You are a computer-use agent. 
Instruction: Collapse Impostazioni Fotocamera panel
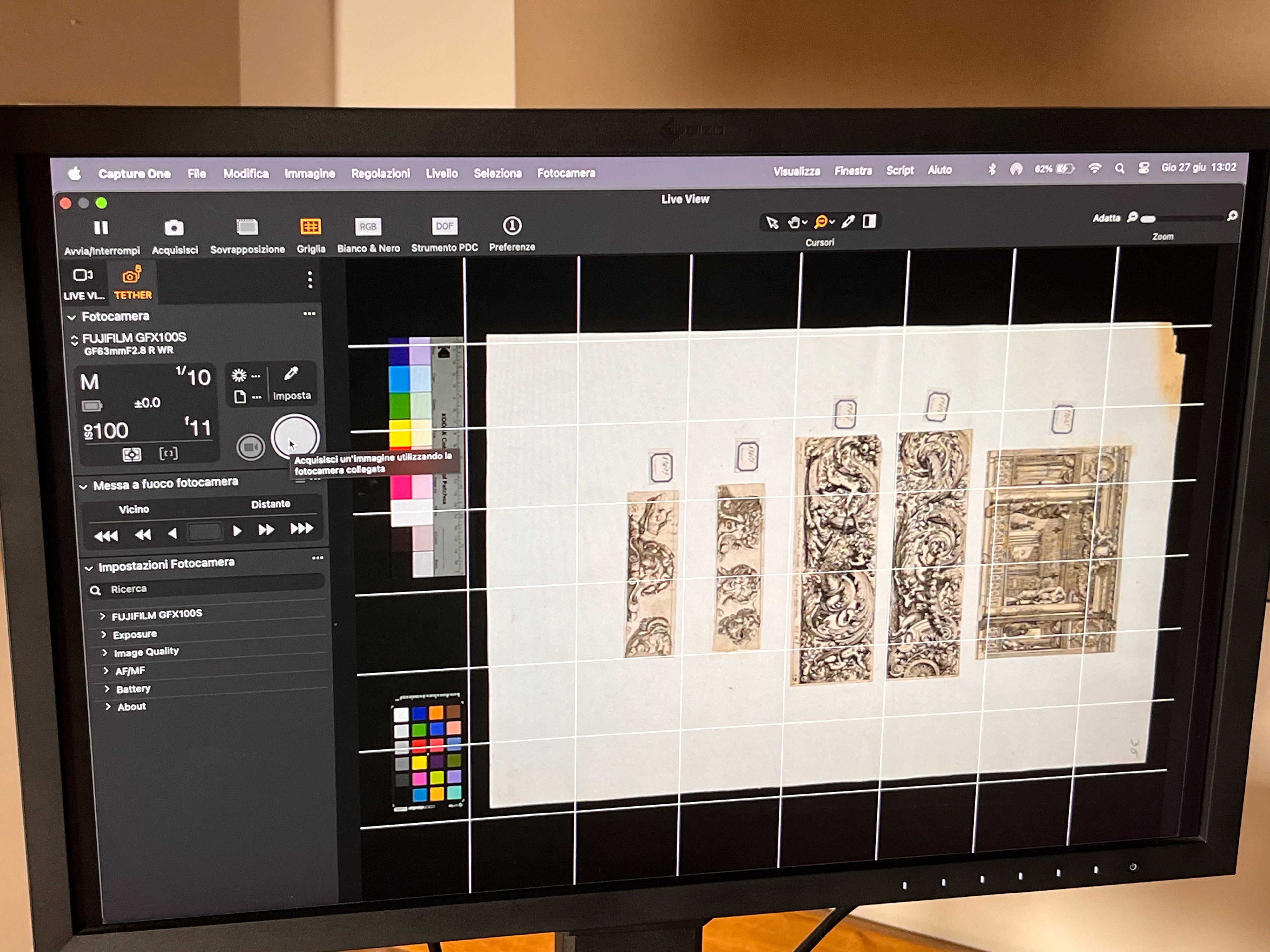click(88, 568)
